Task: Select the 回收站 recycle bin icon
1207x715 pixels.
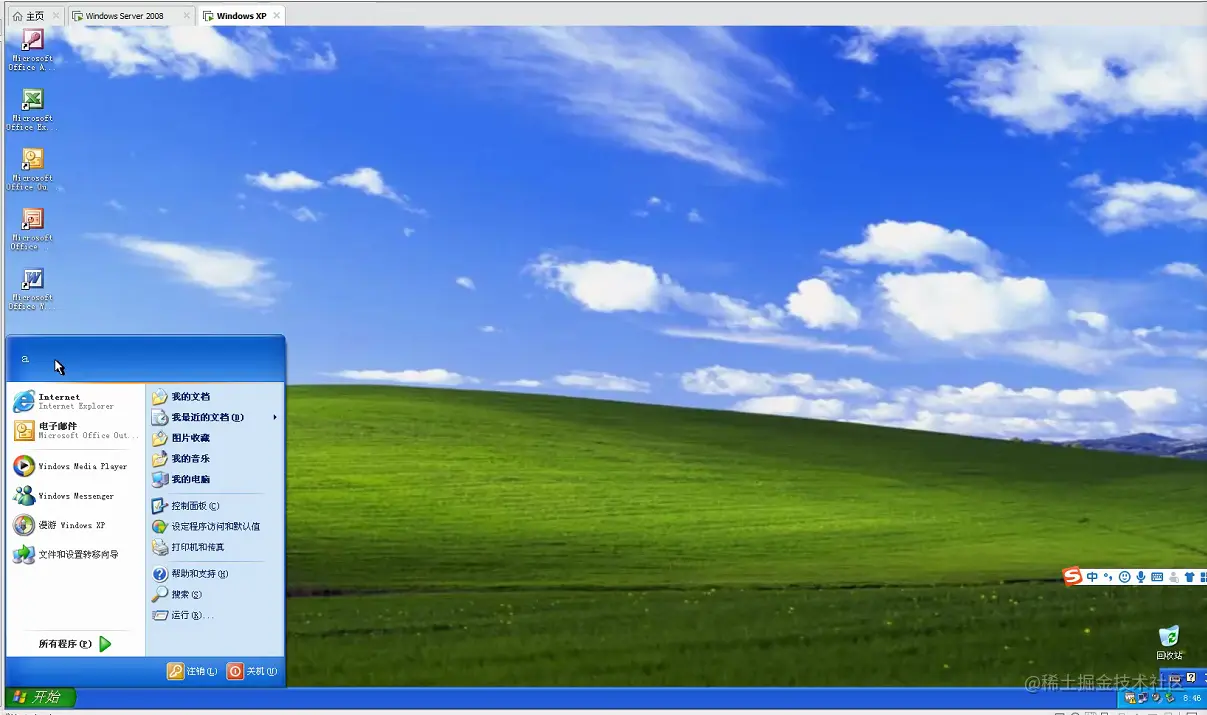Action: (1168, 643)
